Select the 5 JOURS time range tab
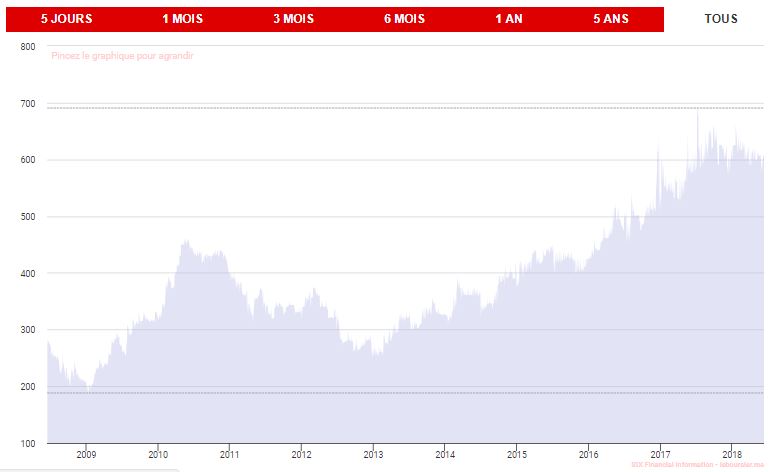The width and height of the screenshot is (778, 472). point(66,19)
